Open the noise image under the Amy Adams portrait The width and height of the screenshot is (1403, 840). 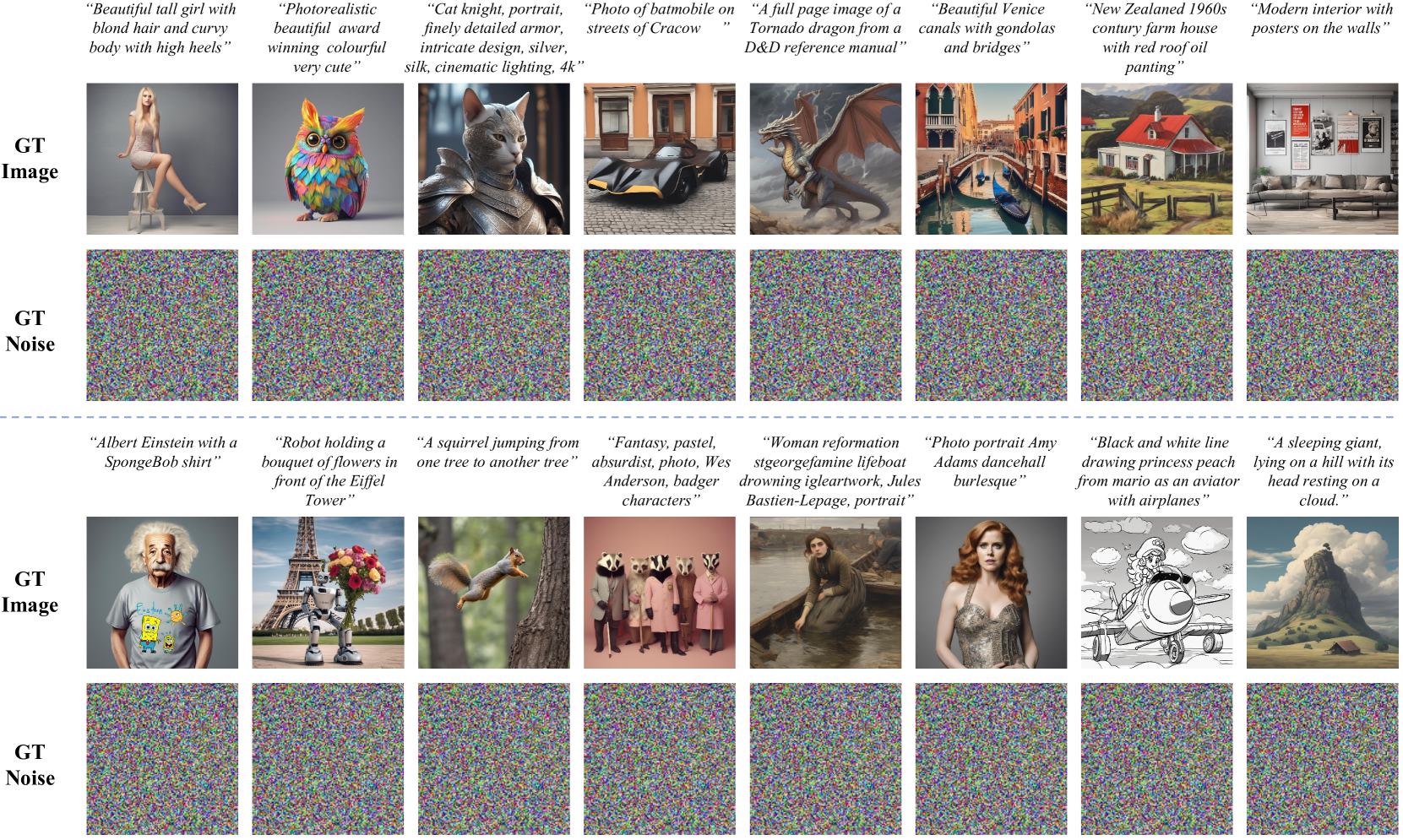click(991, 759)
